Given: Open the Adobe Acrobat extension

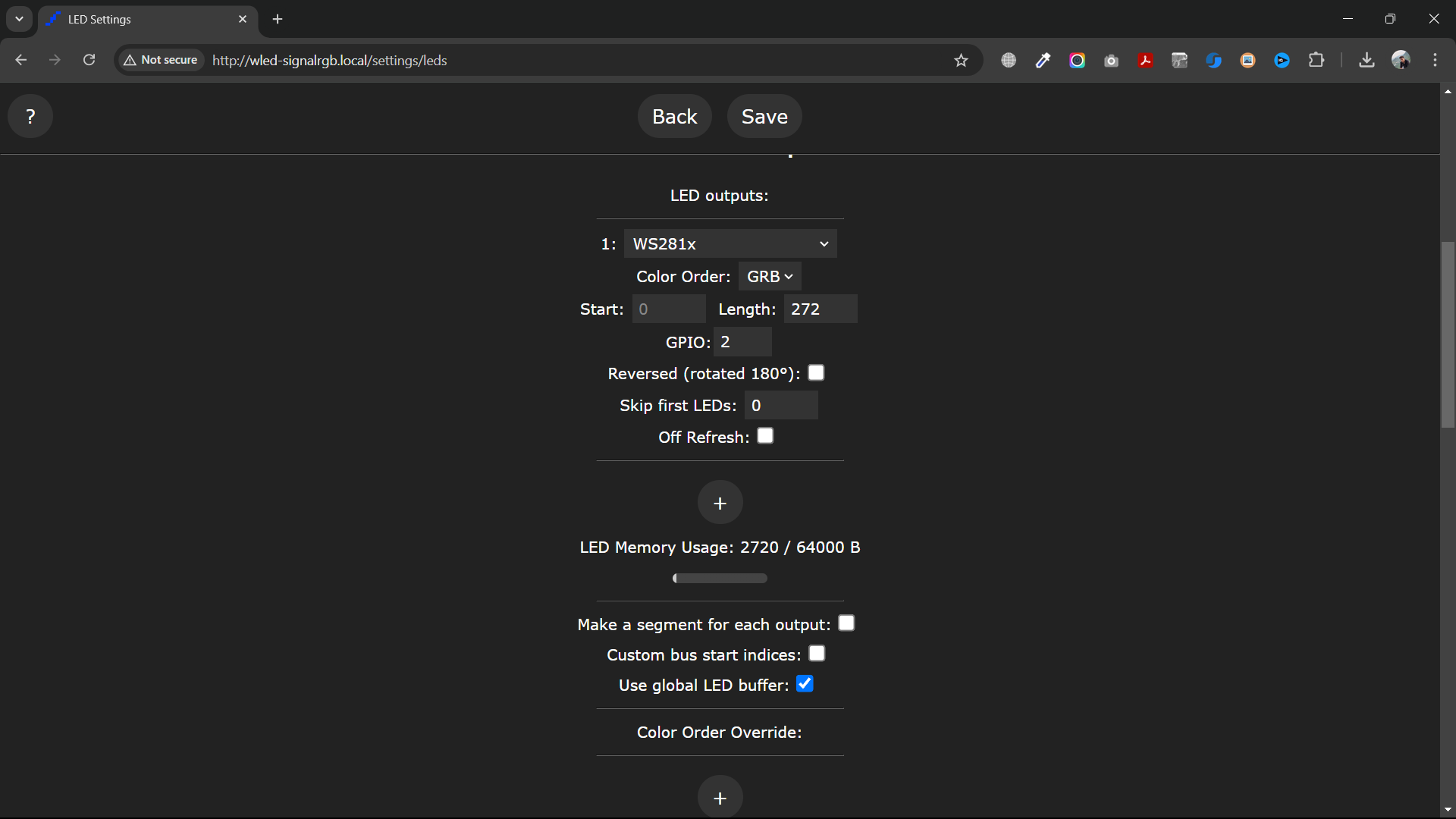Looking at the screenshot, I should (x=1145, y=61).
